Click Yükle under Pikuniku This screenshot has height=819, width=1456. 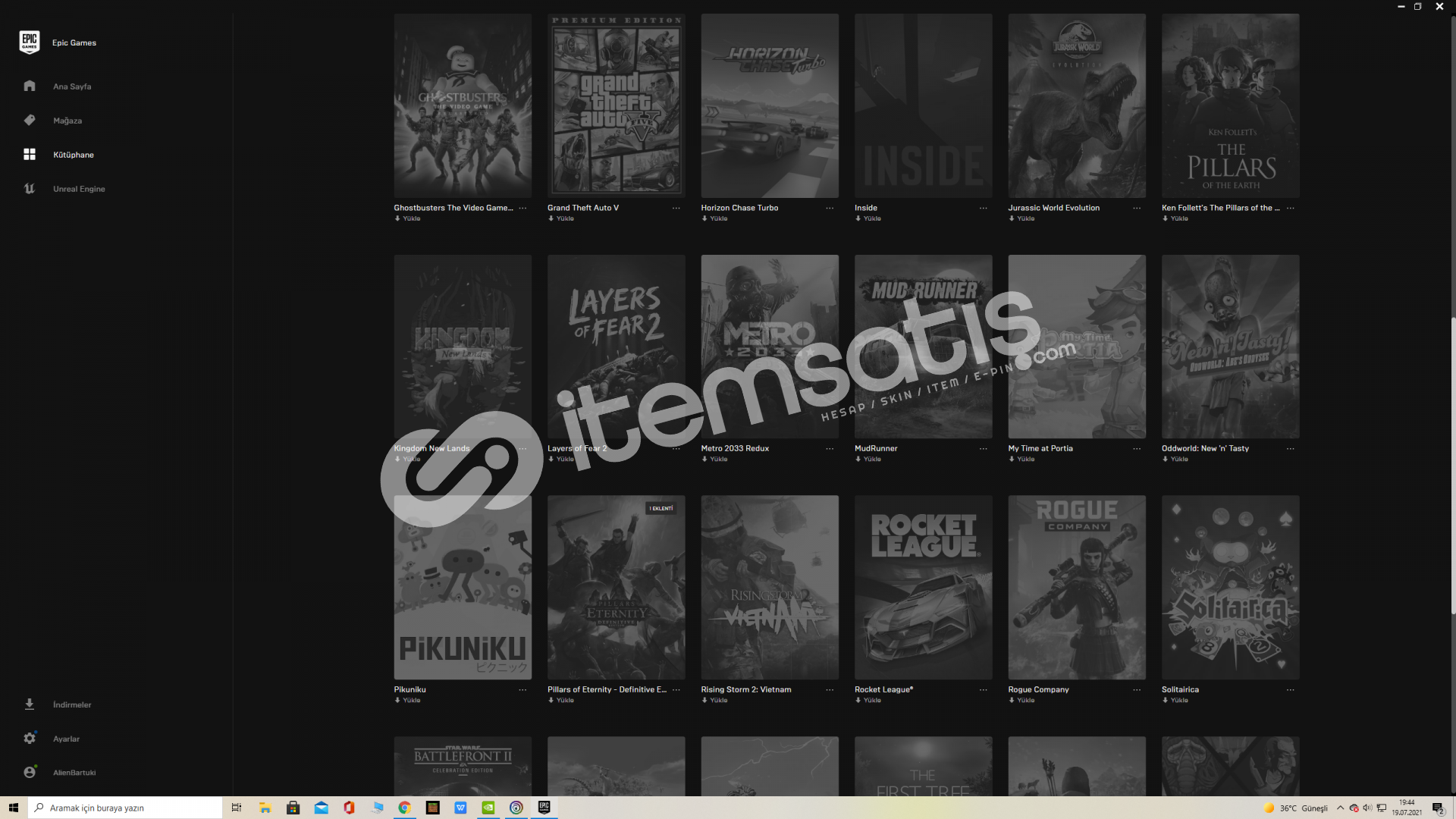pos(411,700)
